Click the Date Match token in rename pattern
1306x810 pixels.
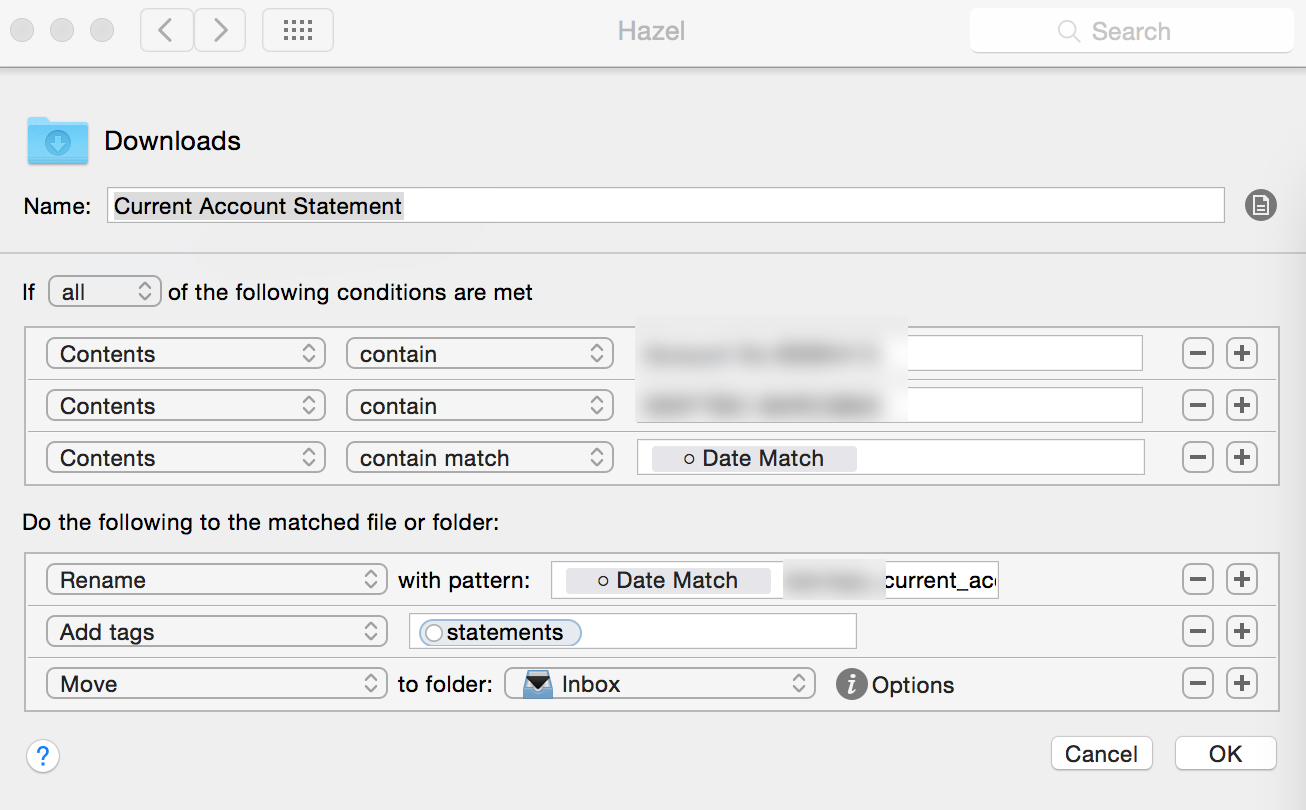[x=668, y=580]
